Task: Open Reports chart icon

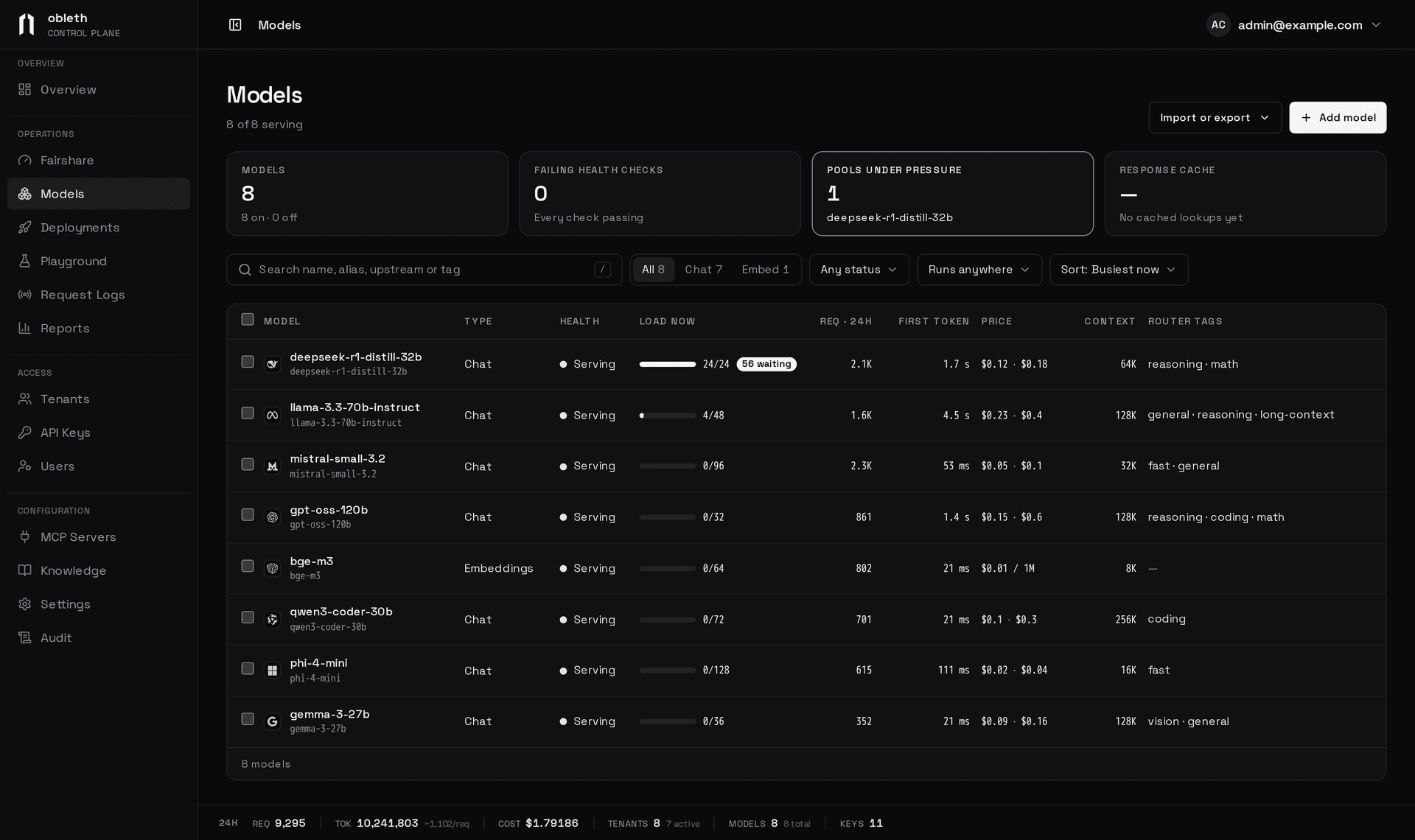Action: (25, 328)
